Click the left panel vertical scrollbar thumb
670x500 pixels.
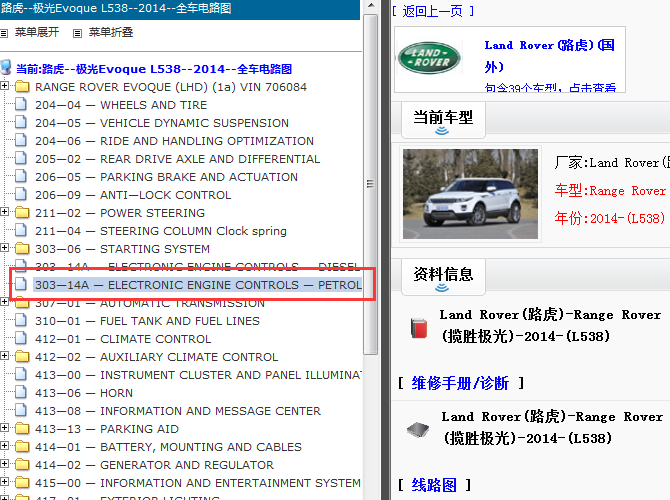(370, 184)
